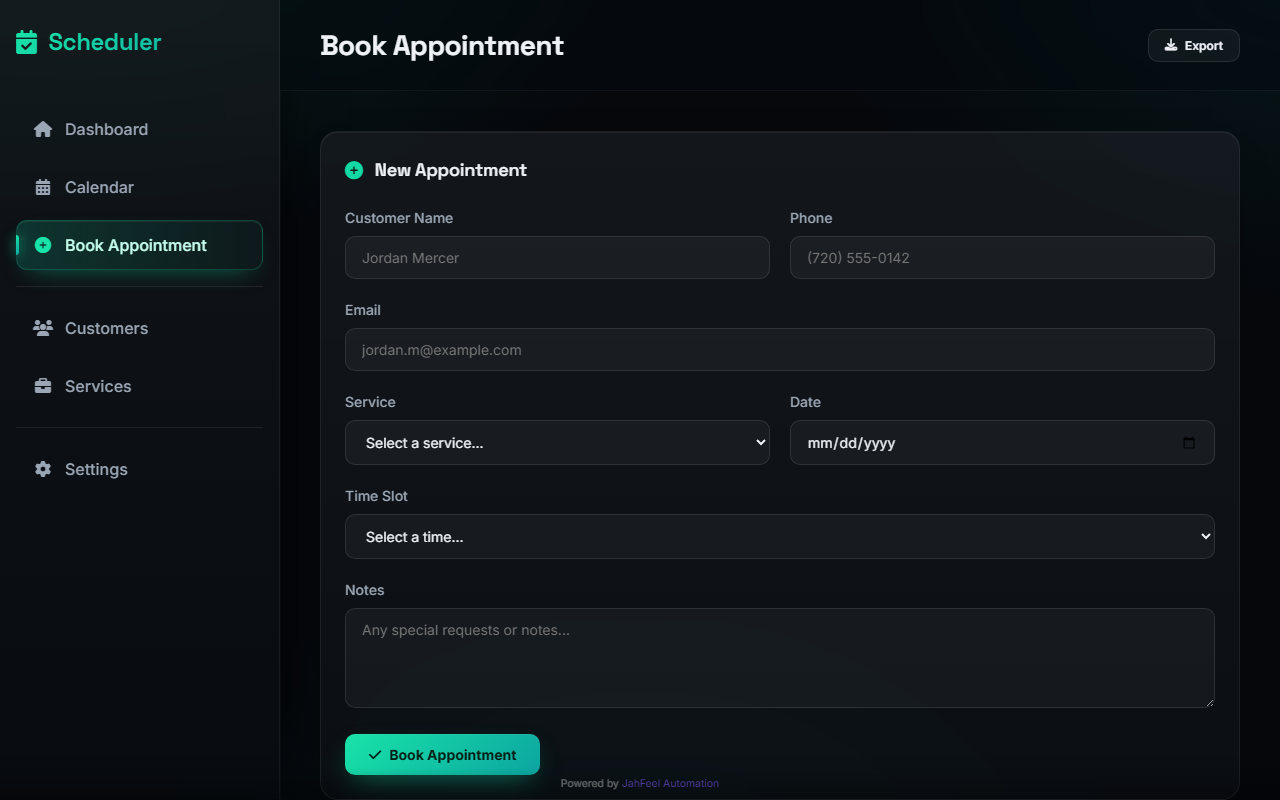
Task: Follow the JahFeel Automation link
Action: 670,783
